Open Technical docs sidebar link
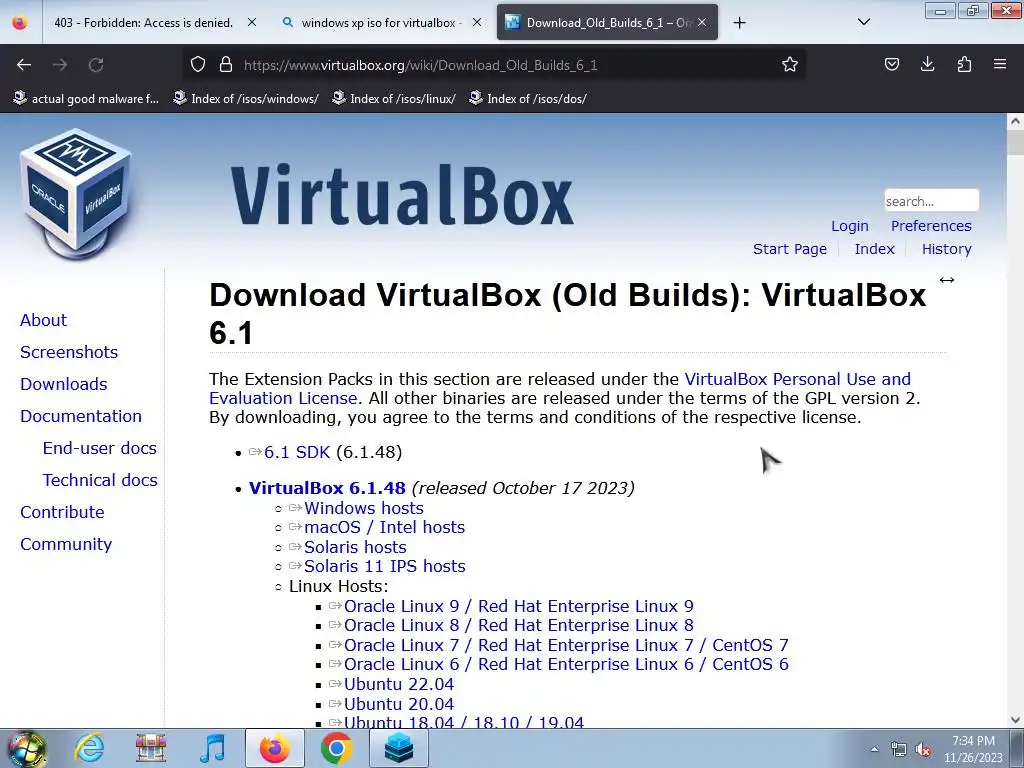1024x768 pixels. point(100,480)
